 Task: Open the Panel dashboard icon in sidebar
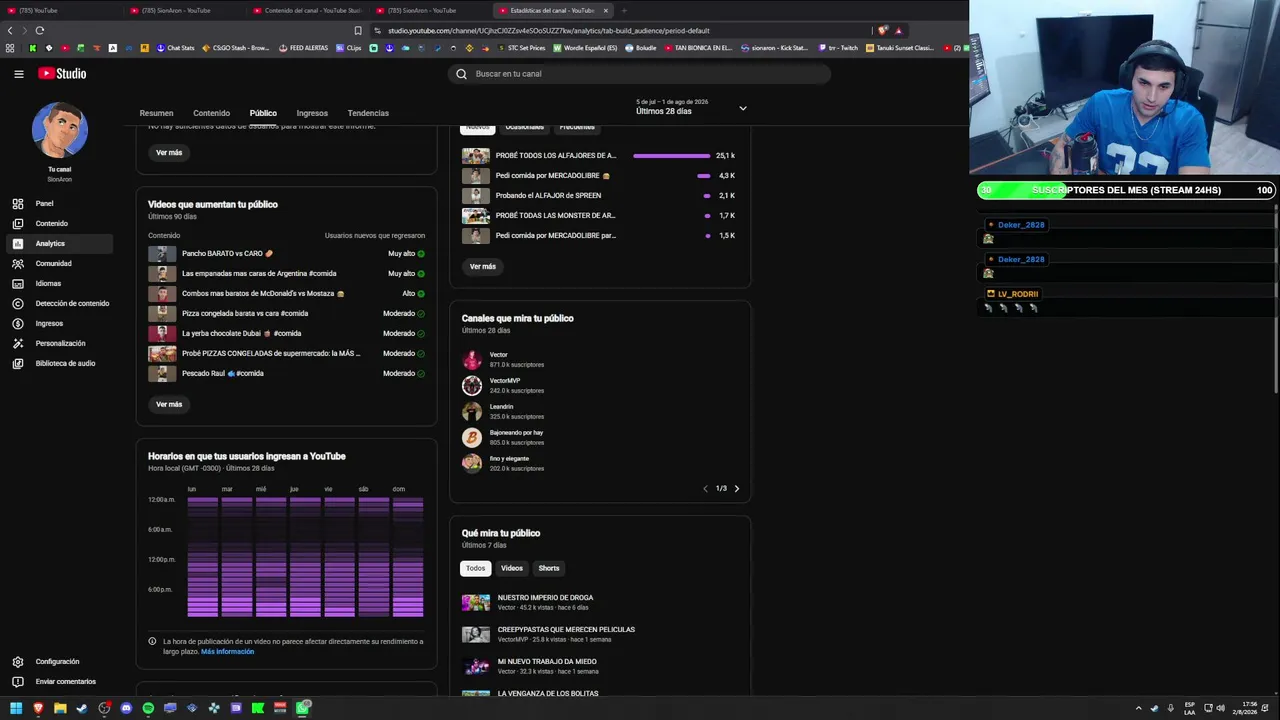(x=17, y=204)
